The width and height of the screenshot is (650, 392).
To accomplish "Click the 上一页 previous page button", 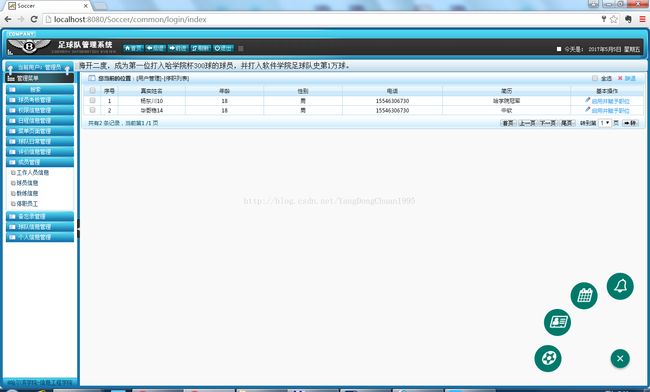I will [527, 123].
